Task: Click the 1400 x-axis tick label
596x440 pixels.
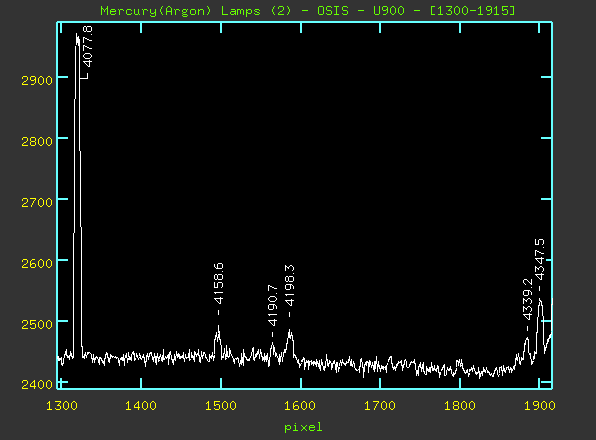Action: (x=141, y=406)
